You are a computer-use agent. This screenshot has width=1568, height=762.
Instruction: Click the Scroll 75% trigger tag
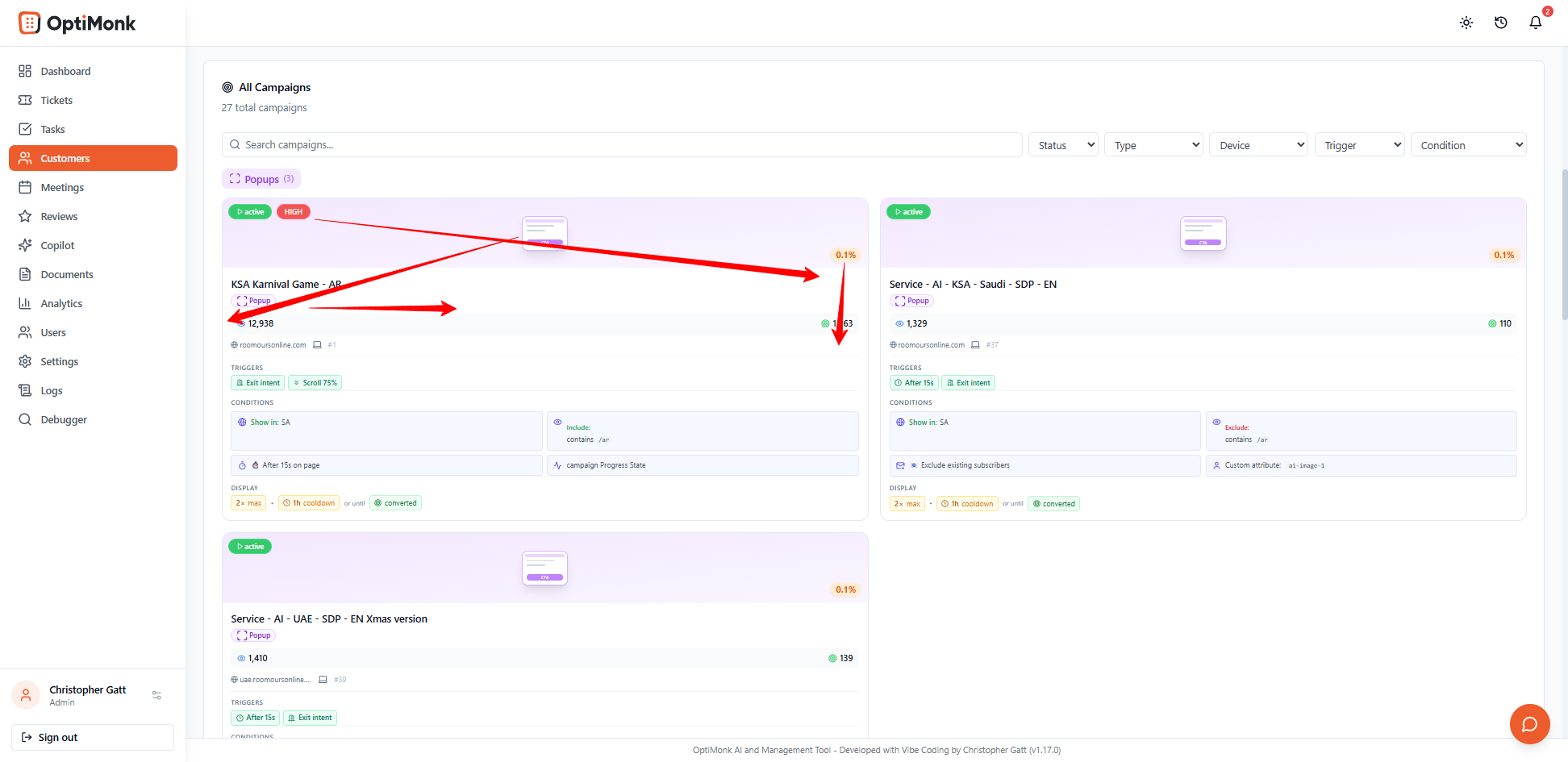(x=315, y=383)
